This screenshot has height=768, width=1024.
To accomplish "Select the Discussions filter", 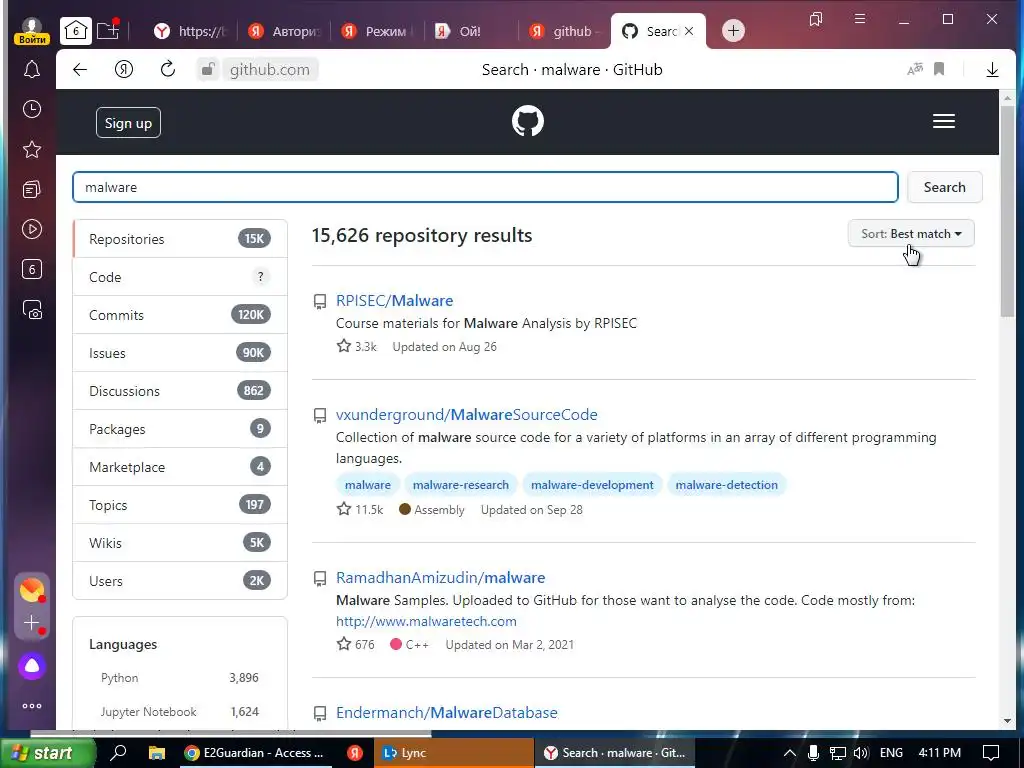I will (x=180, y=391).
